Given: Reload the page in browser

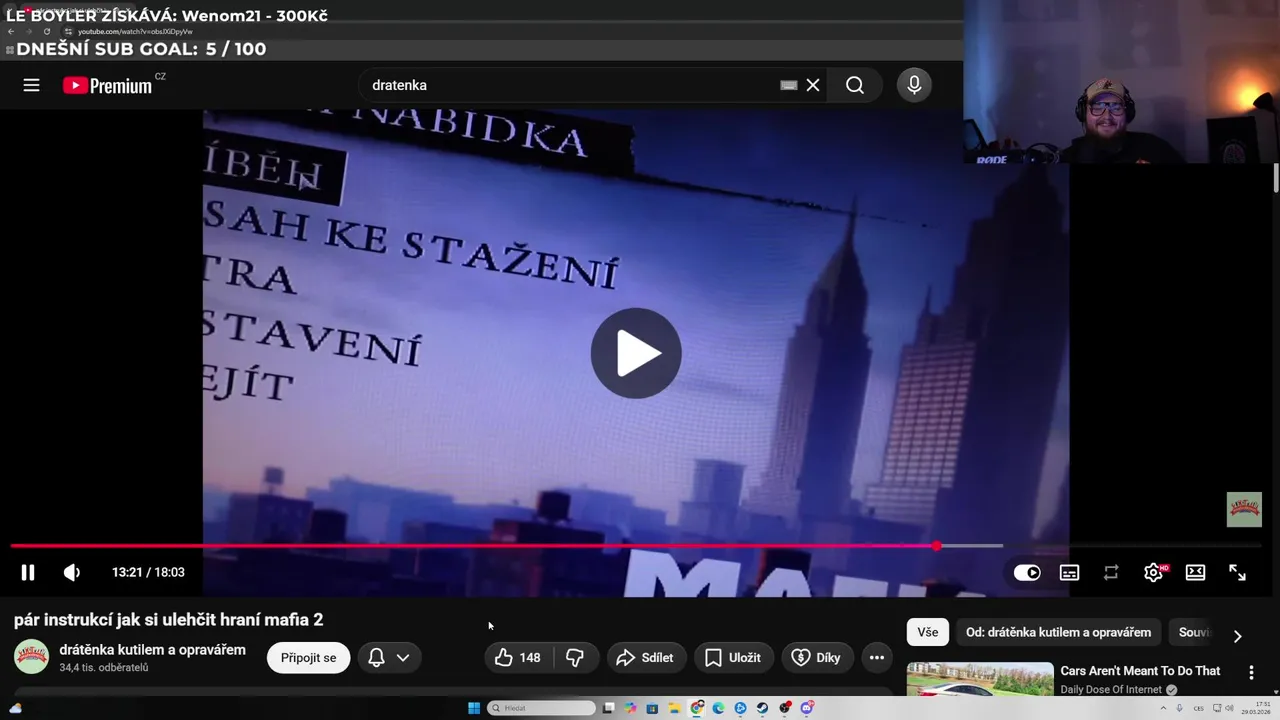Looking at the screenshot, I should tap(46, 31).
